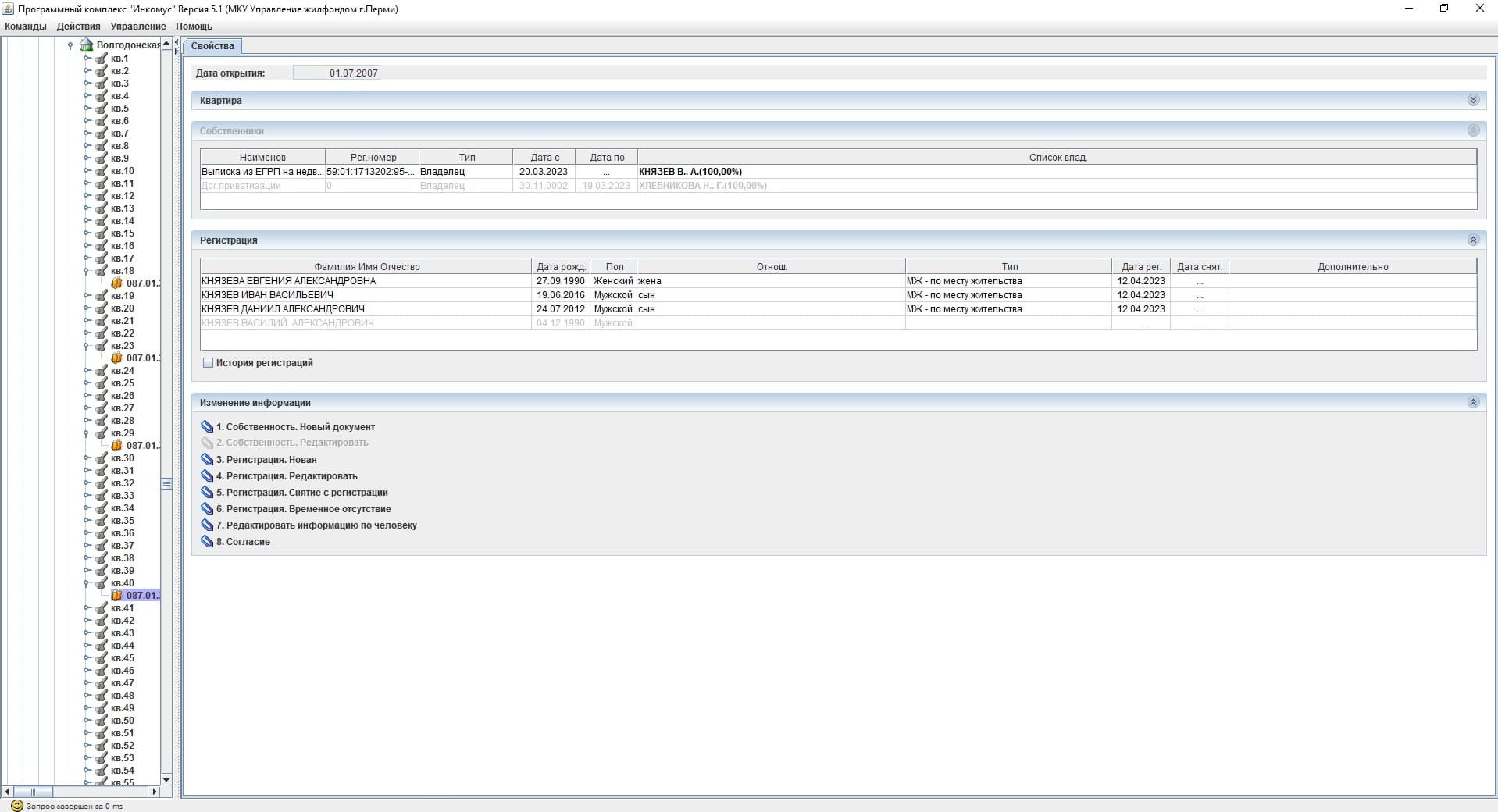Click the apartment icon of кв.1

(102, 59)
